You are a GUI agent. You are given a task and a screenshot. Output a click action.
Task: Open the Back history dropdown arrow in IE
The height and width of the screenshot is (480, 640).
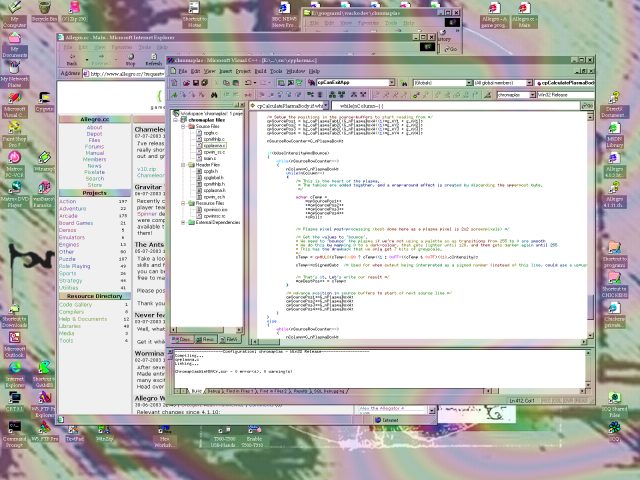(87, 60)
